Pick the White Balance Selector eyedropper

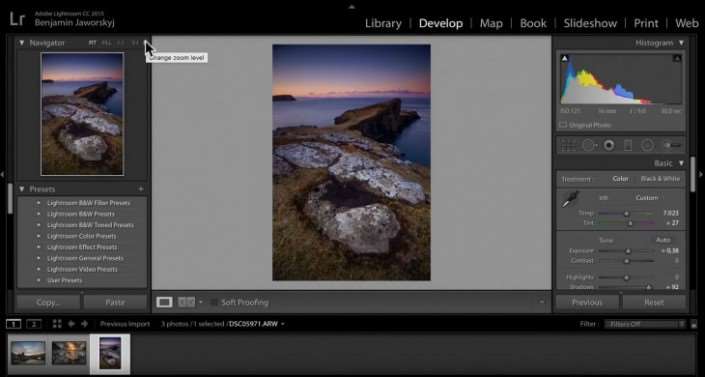(570, 199)
